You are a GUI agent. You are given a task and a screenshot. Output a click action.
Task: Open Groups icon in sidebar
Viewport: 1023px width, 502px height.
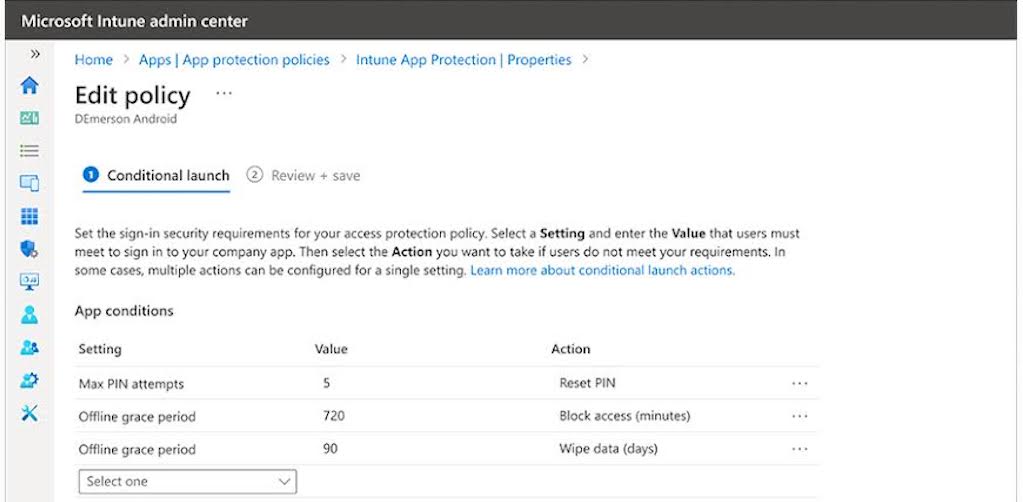click(x=29, y=348)
